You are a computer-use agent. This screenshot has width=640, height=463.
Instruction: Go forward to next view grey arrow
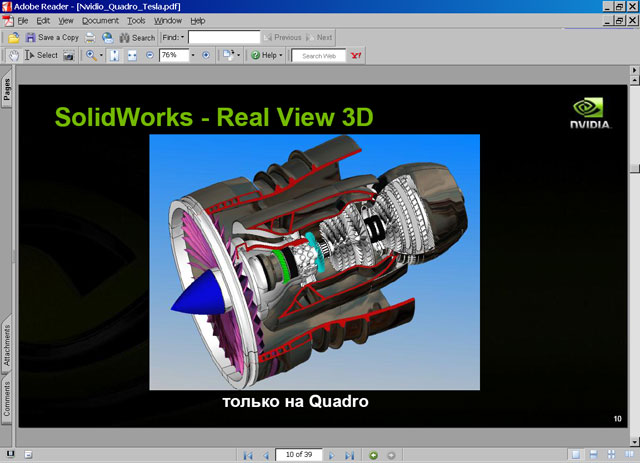click(x=391, y=455)
